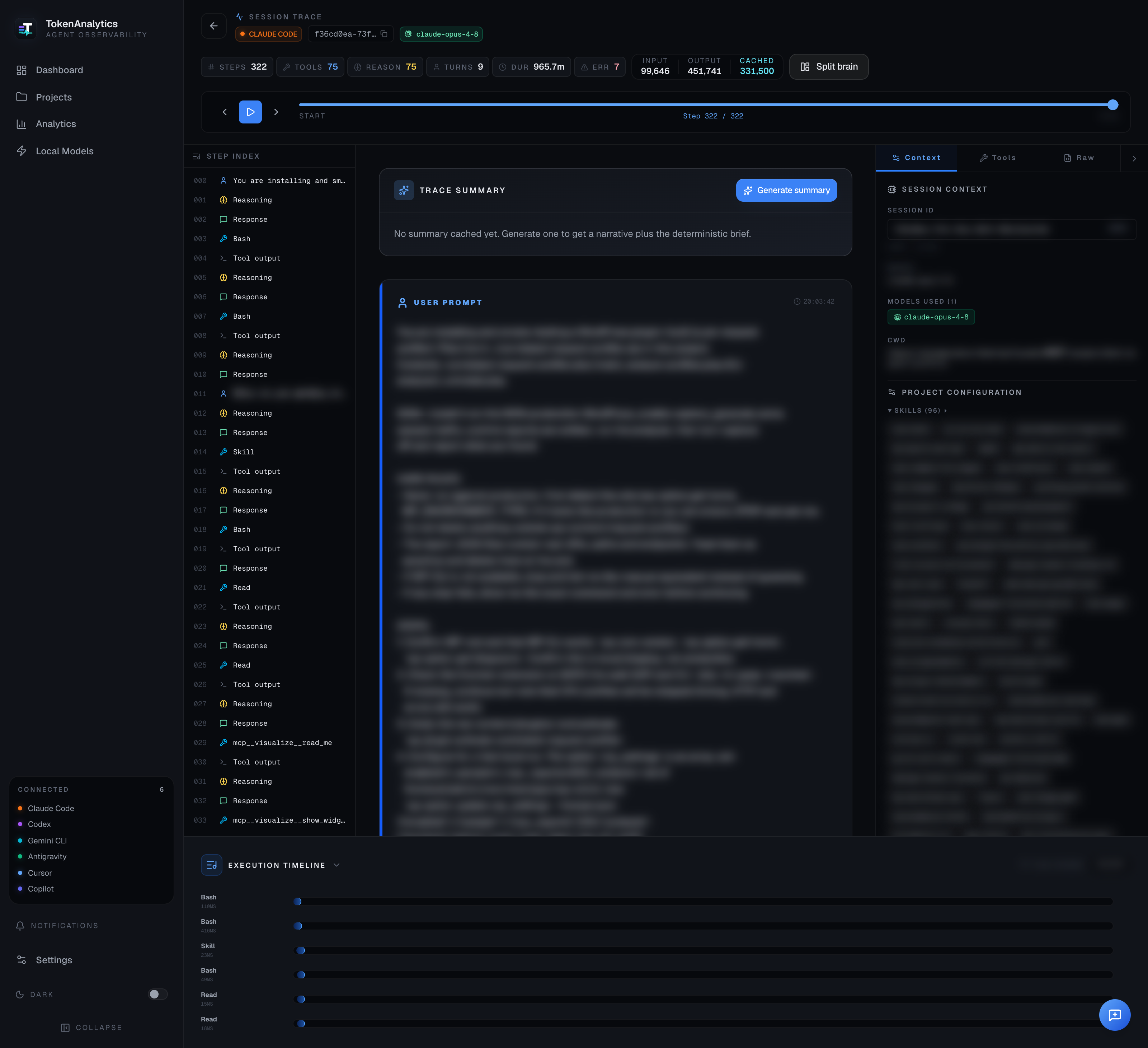This screenshot has height=1048, width=1148.
Task: Step to the previous trace step
Action: (224, 112)
